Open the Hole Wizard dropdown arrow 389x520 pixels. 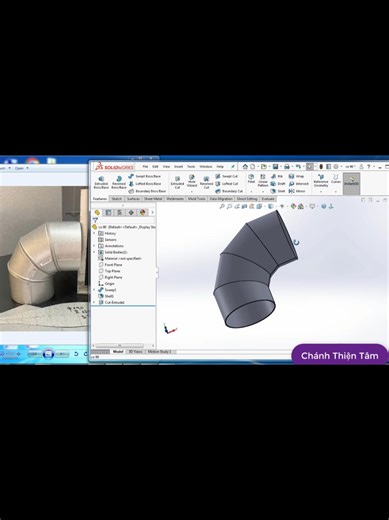(192, 191)
